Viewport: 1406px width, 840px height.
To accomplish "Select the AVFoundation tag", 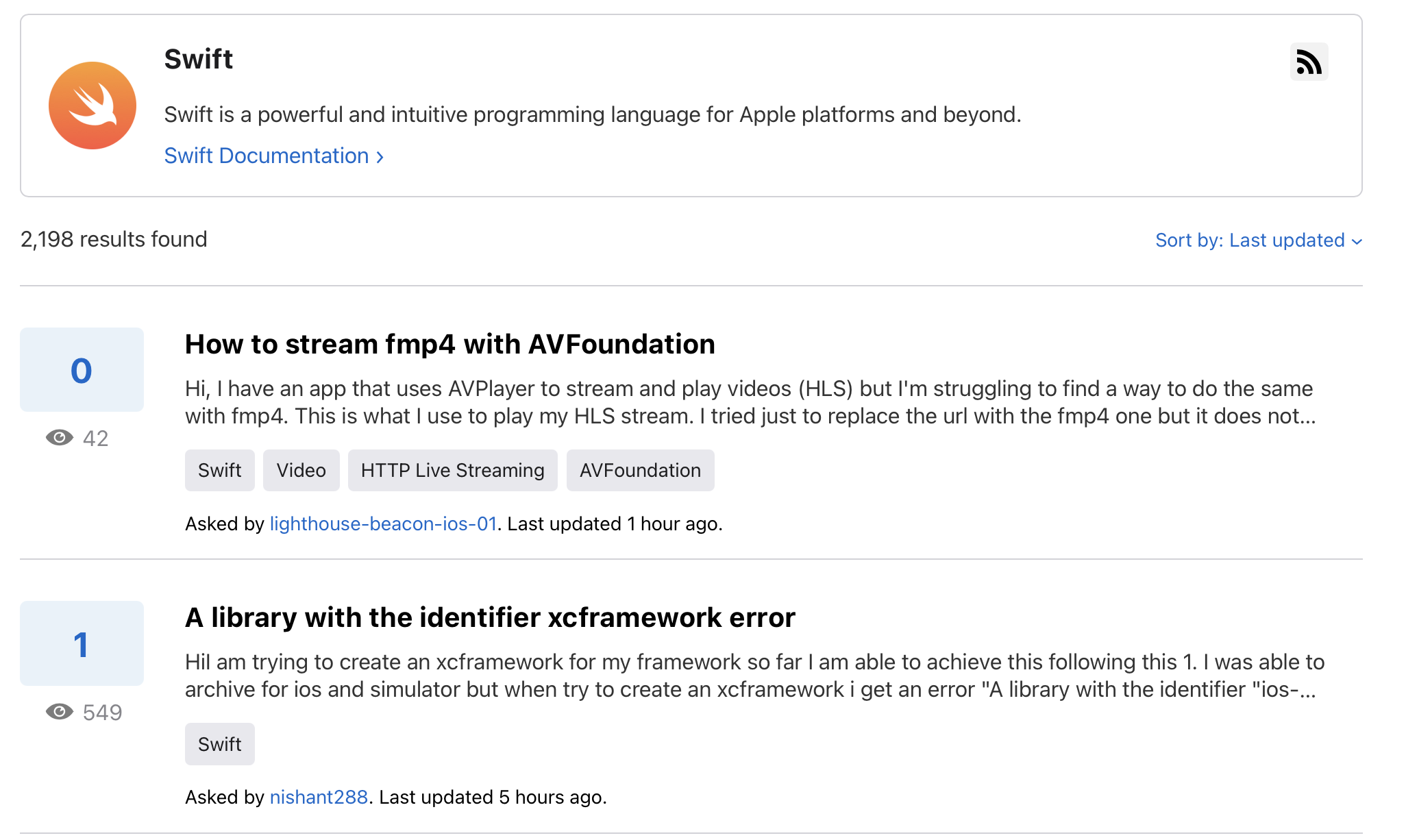I will [x=640, y=471].
